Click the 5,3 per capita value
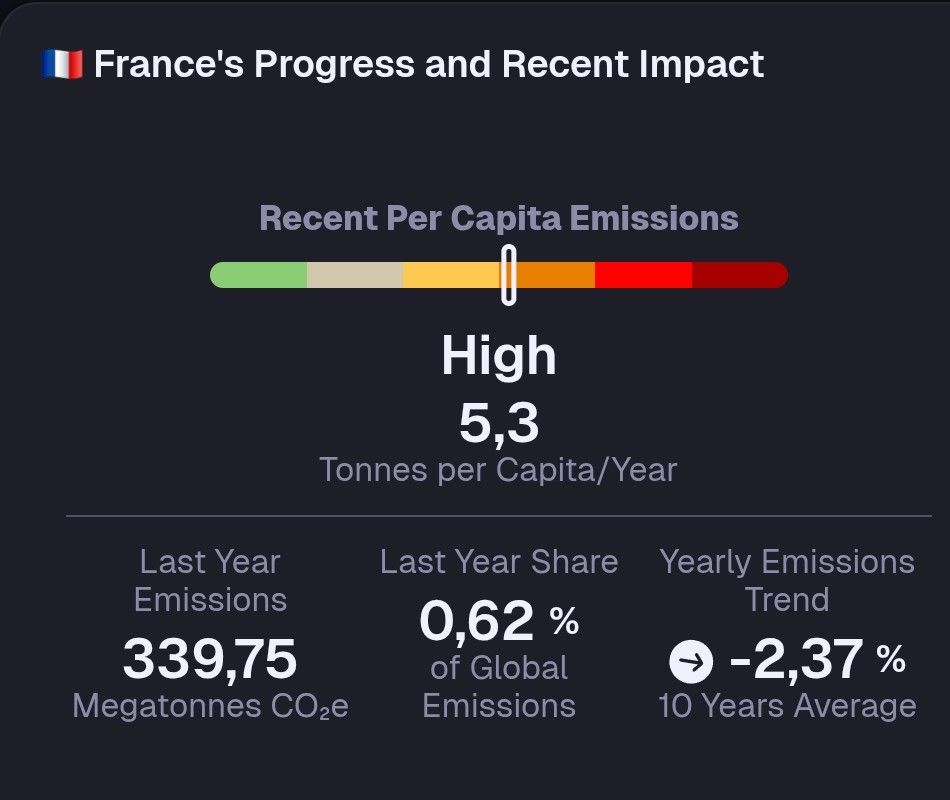Screen dimensions: 950x800 point(499,423)
